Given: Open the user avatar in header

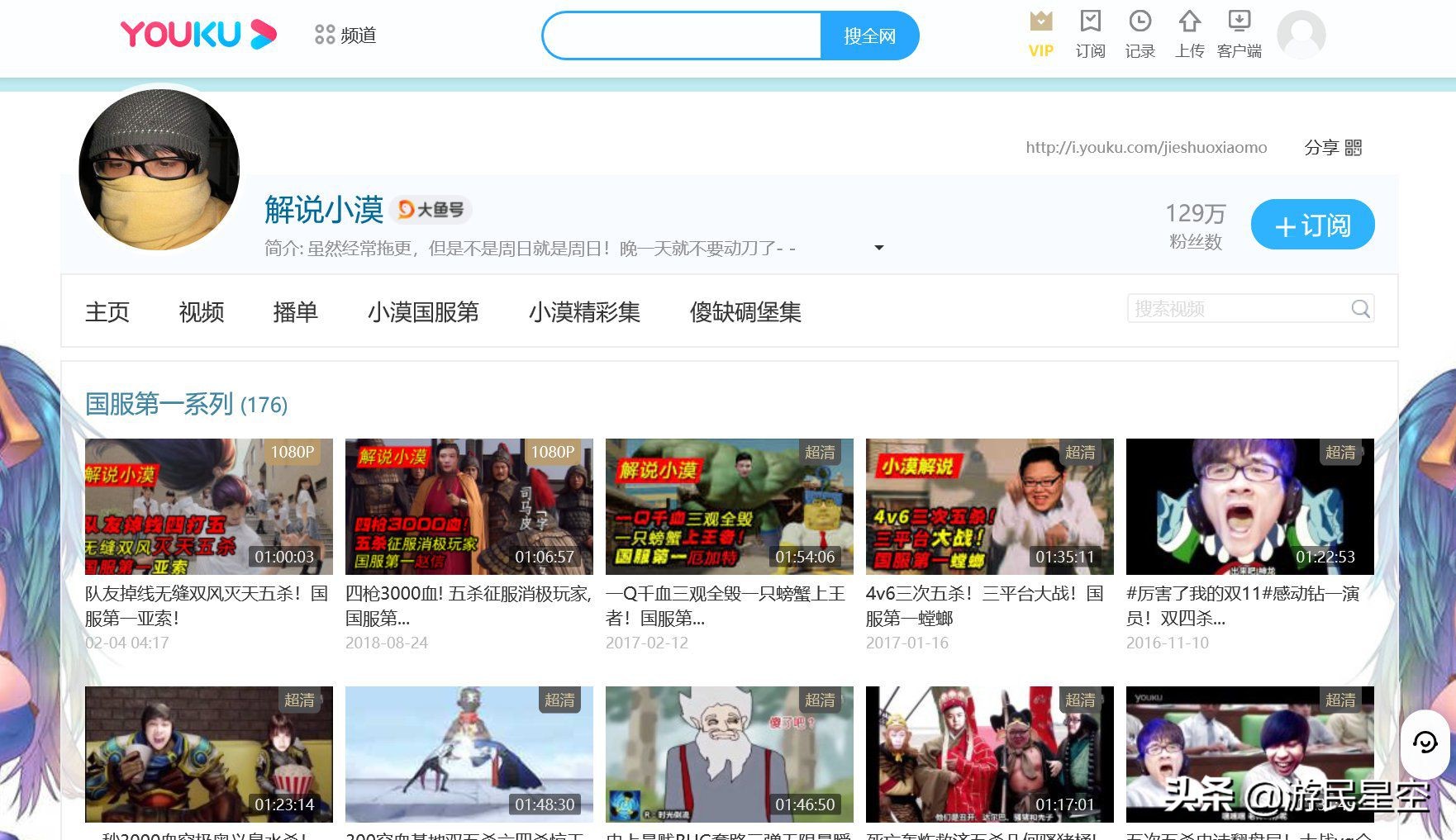Looking at the screenshot, I should click(1301, 35).
